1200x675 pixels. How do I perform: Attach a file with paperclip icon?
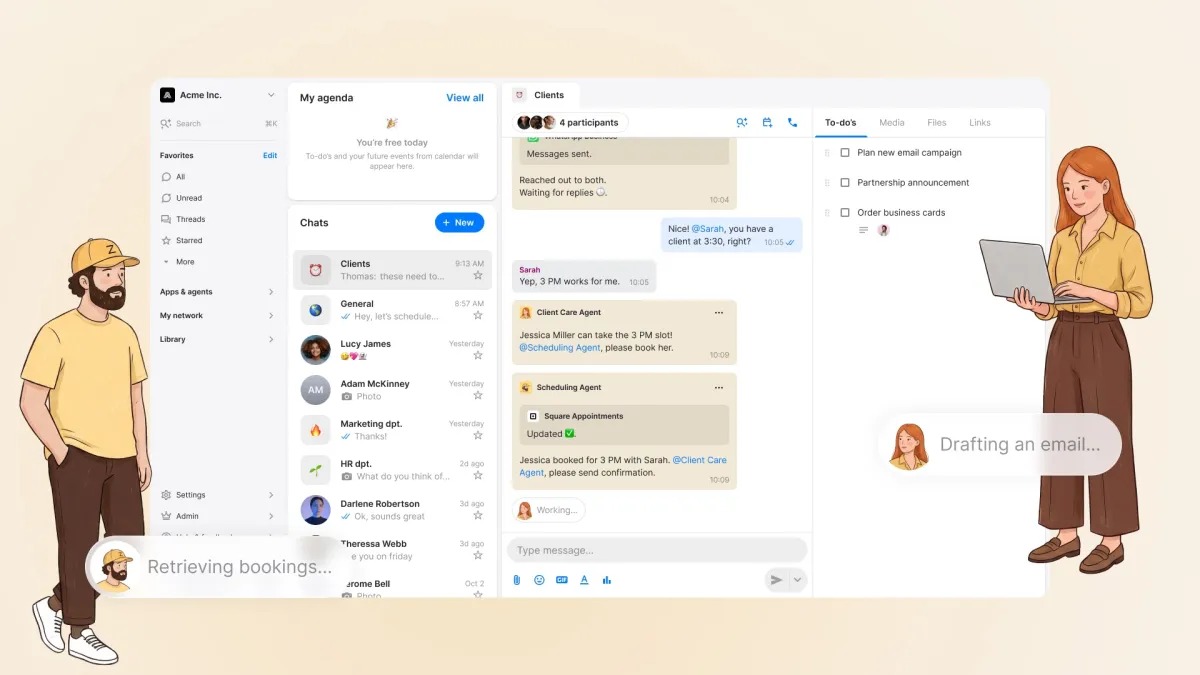(x=517, y=580)
